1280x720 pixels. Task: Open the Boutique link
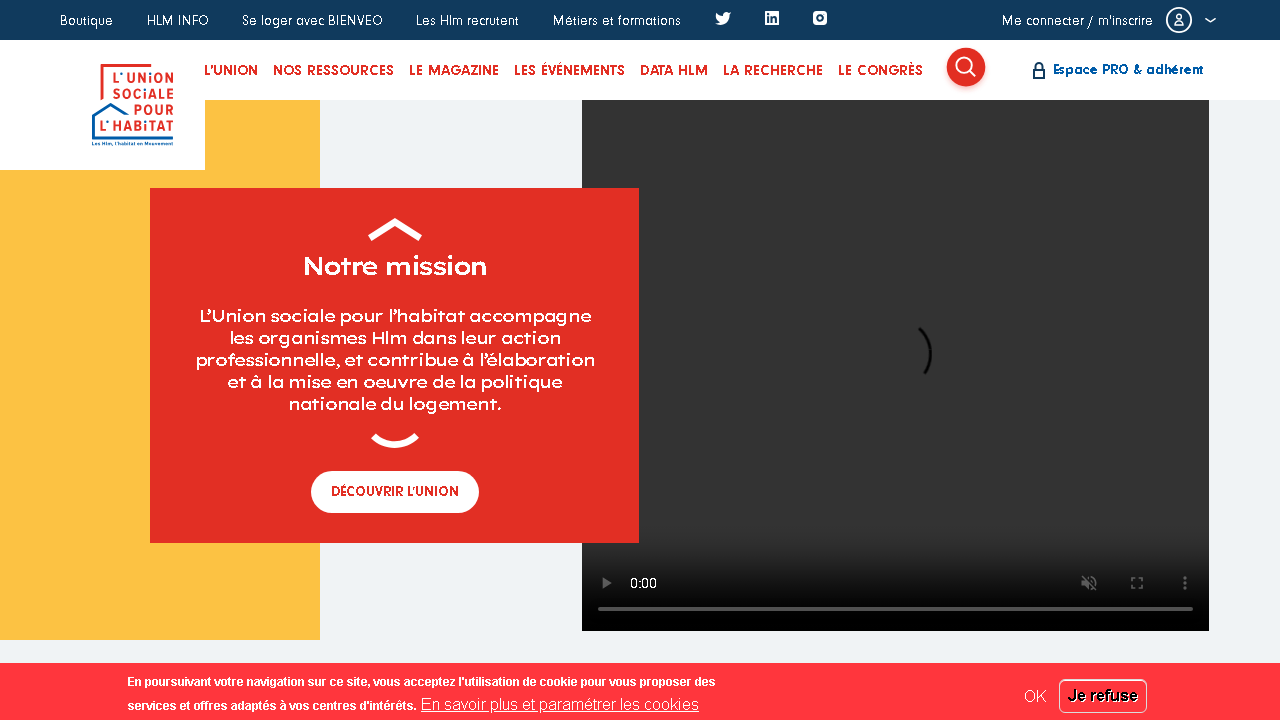[x=86, y=20]
